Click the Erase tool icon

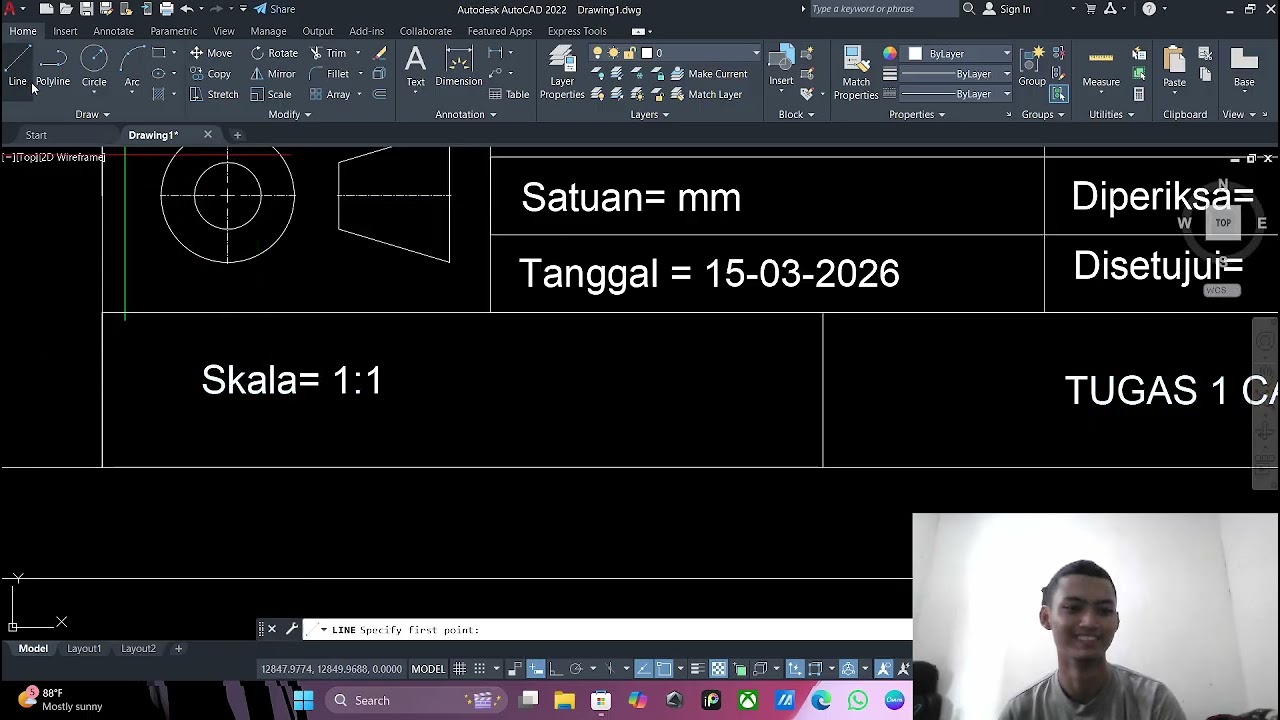380,53
